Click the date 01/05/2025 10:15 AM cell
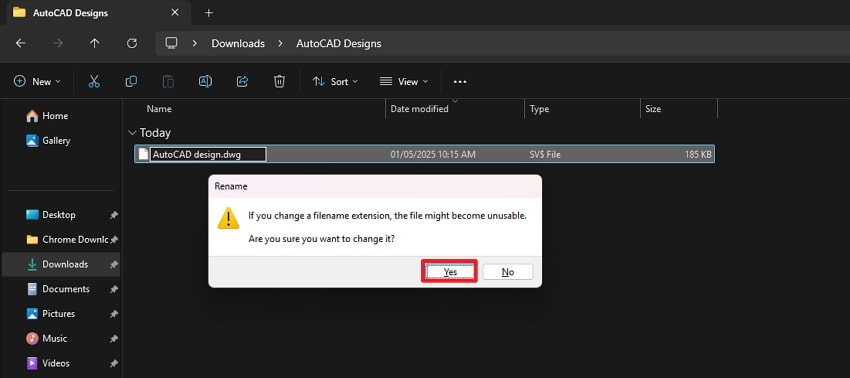 433,155
